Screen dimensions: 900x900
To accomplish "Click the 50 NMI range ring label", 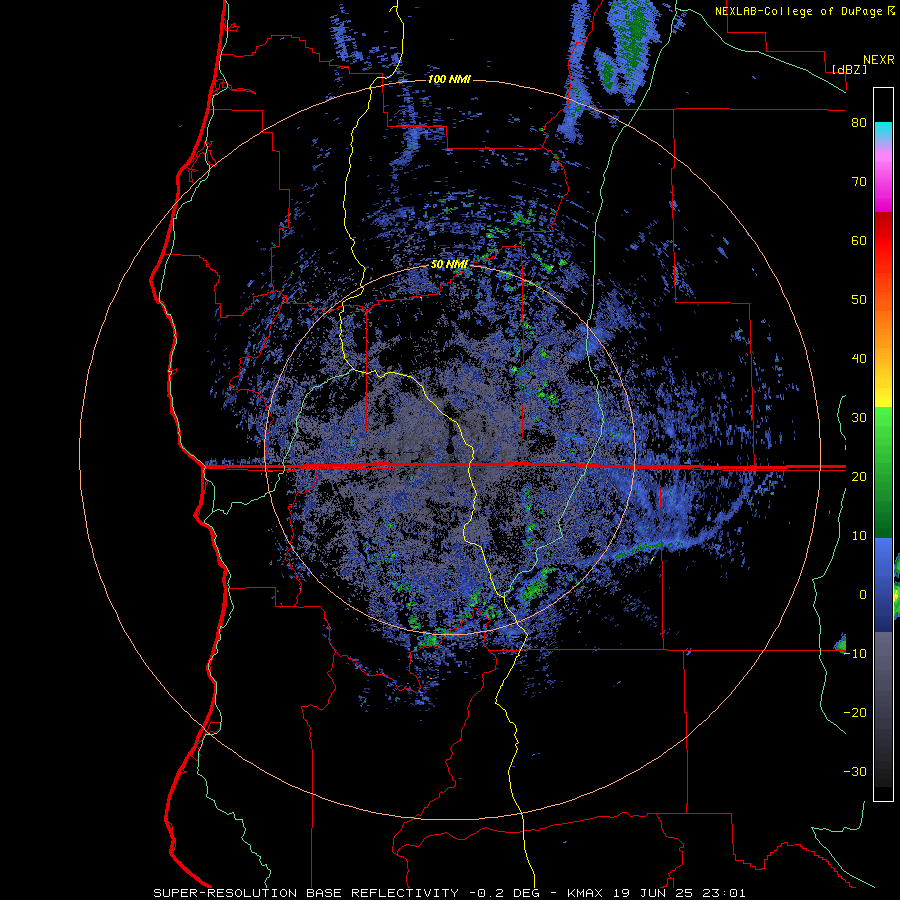I will click(449, 265).
